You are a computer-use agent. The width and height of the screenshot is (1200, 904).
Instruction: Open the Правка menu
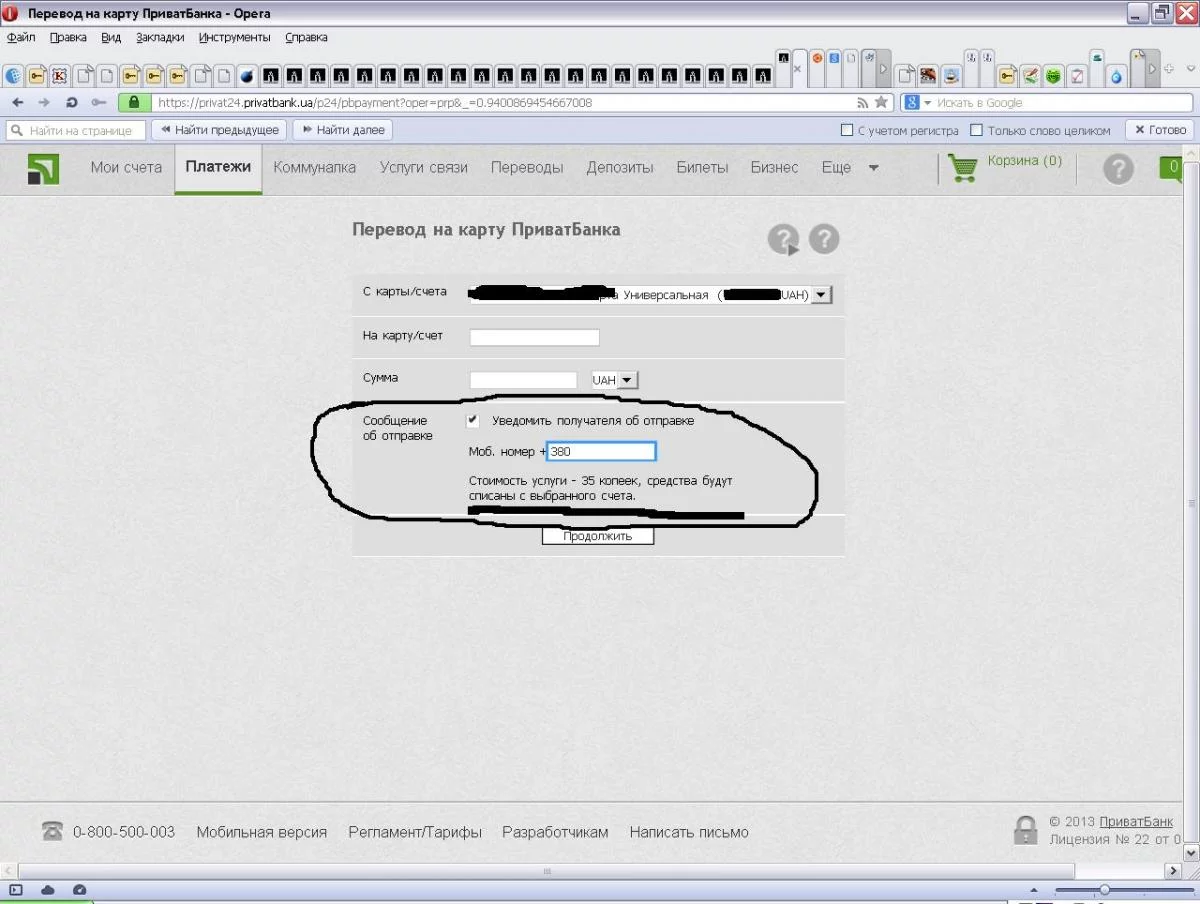tap(68, 38)
